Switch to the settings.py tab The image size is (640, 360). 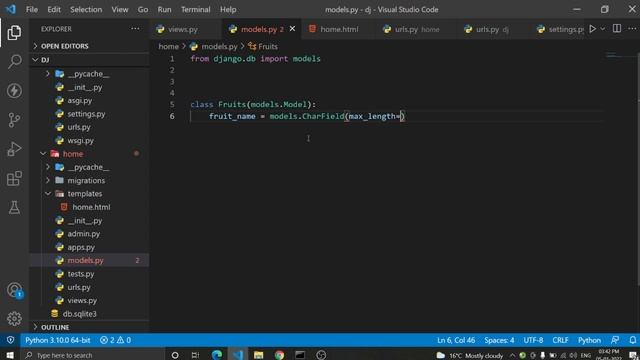(x=561, y=29)
